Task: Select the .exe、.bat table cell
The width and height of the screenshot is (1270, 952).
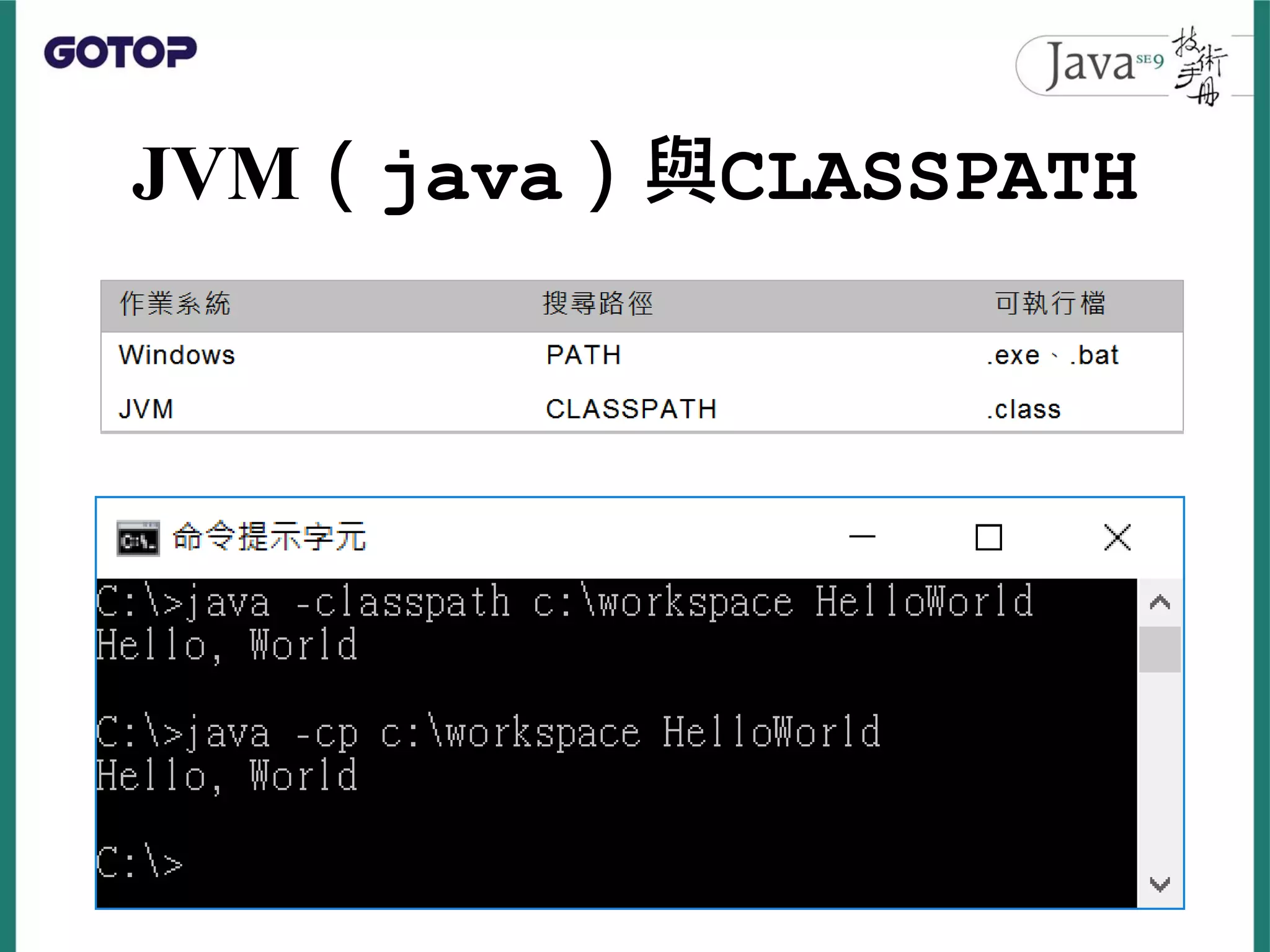Action: pyautogui.click(x=1052, y=356)
